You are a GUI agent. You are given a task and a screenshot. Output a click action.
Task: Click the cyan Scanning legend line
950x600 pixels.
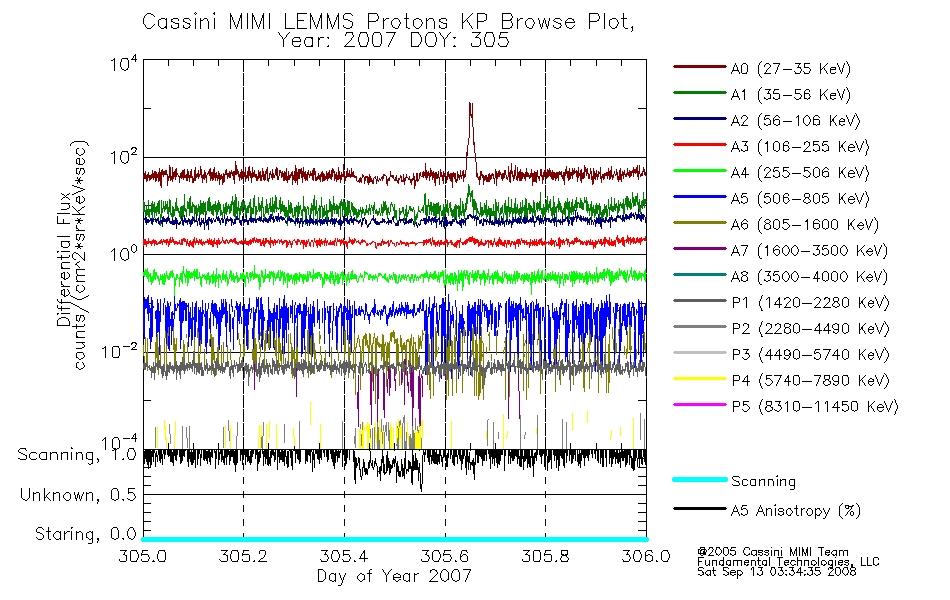click(x=699, y=479)
